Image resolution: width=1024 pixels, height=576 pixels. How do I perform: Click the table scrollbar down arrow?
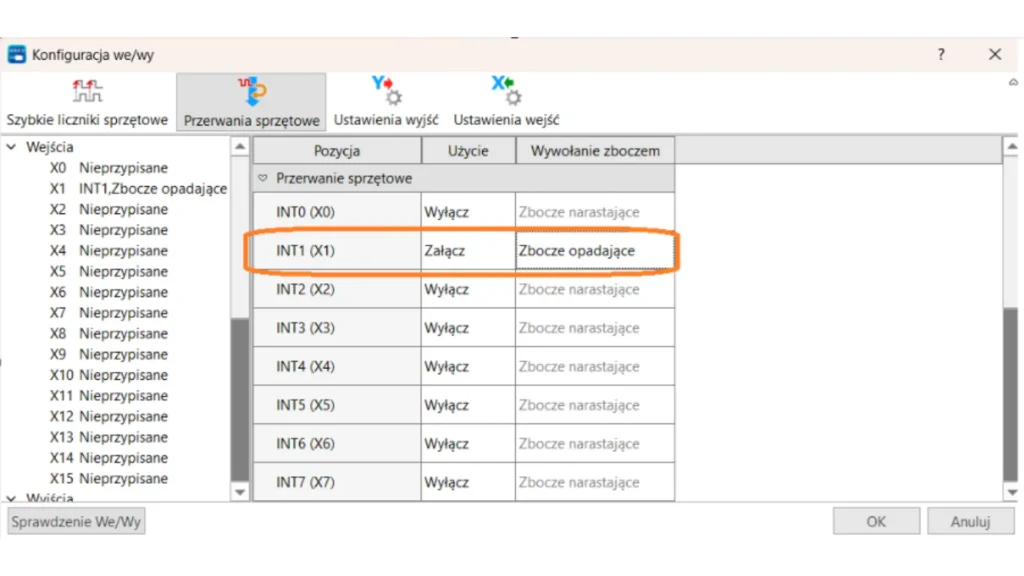click(x=1012, y=492)
